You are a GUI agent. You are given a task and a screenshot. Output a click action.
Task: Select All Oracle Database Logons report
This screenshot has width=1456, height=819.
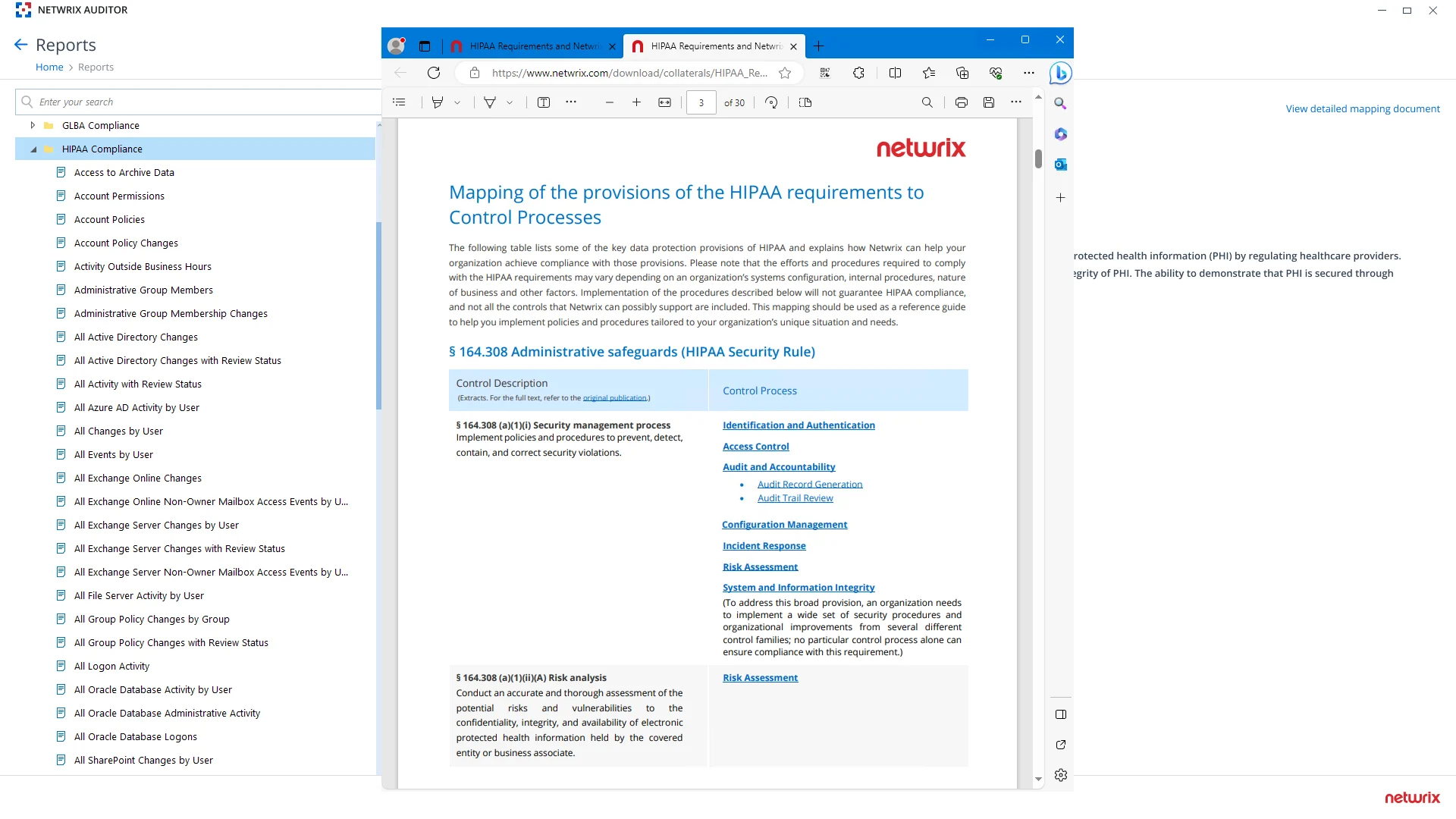pyautogui.click(x=135, y=737)
